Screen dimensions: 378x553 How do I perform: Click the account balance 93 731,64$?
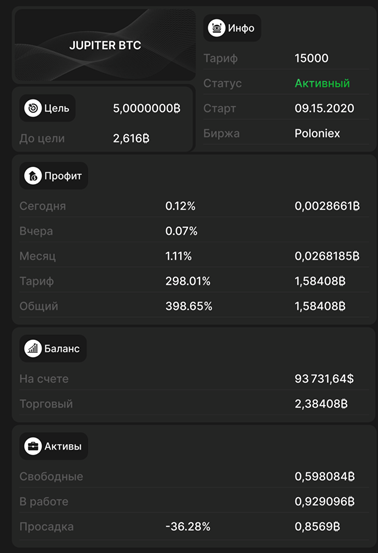[x=324, y=379]
